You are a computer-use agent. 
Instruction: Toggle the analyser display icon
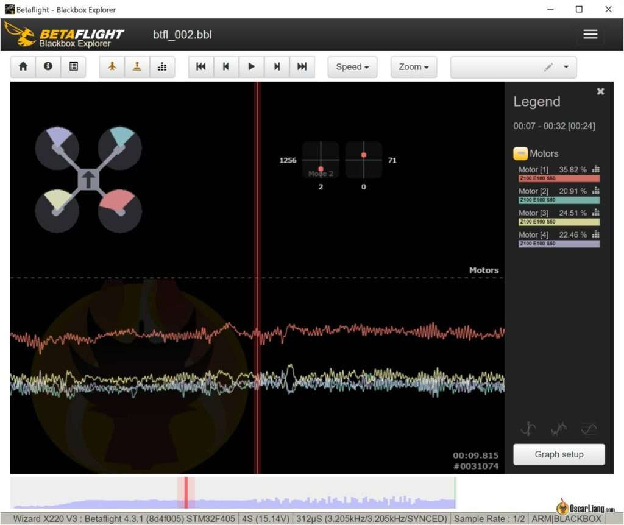pyautogui.click(x=162, y=67)
